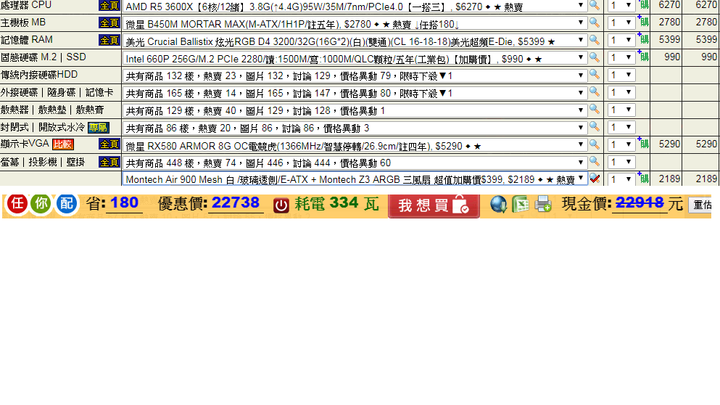Click magnifier icon in the 傳統內接硬碟HDD row

tap(594, 74)
